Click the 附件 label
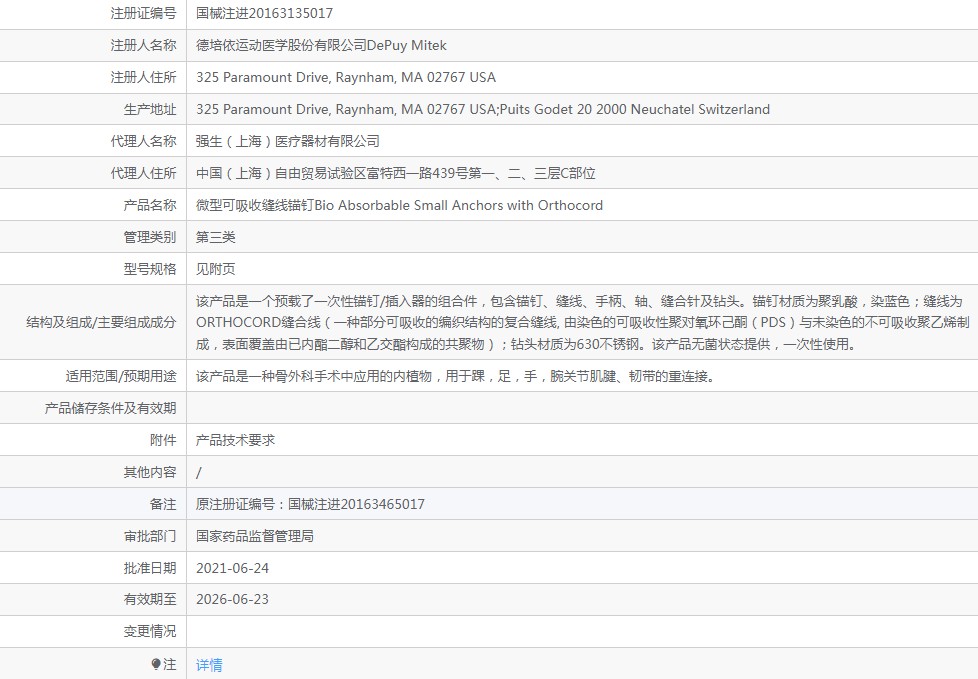This screenshot has width=978, height=679. pyautogui.click(x=163, y=440)
